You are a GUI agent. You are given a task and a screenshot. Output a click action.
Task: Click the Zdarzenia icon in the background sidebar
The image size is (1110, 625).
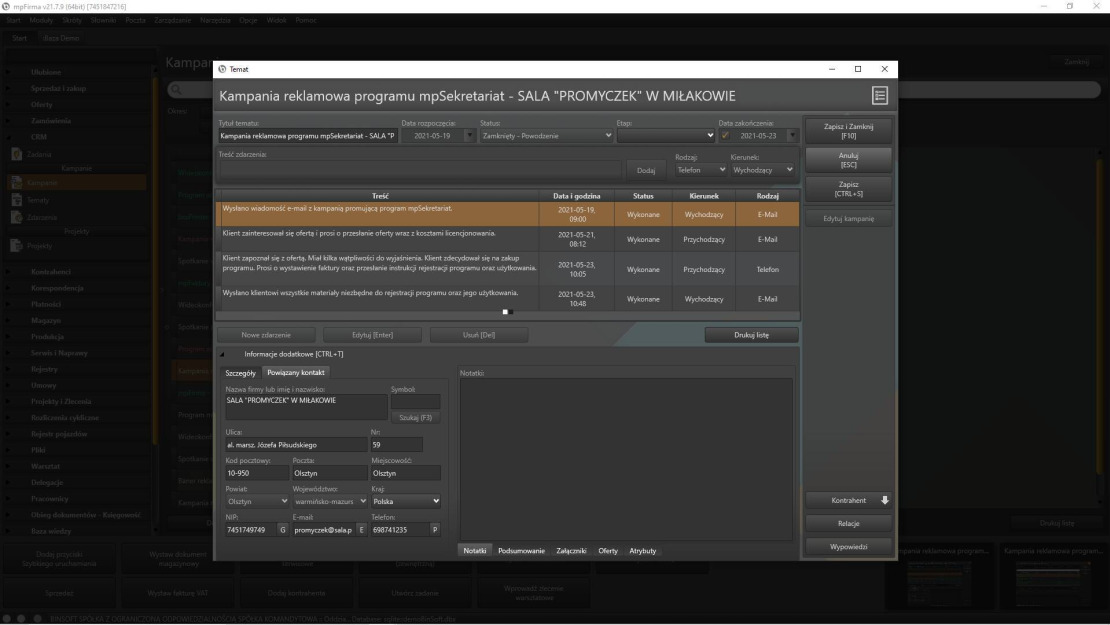coord(16,217)
